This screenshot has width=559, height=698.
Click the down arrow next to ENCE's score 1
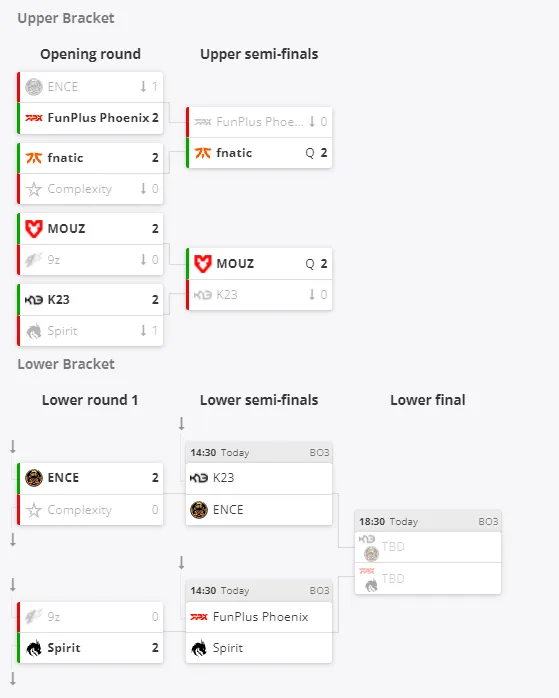[143, 86]
